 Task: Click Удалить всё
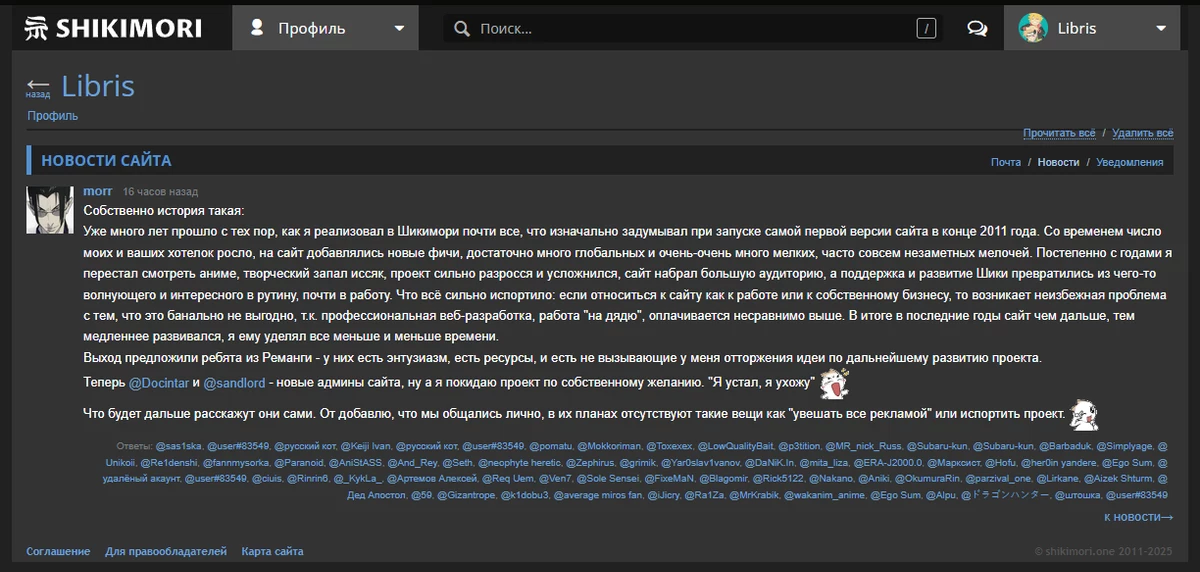[x=1142, y=133]
